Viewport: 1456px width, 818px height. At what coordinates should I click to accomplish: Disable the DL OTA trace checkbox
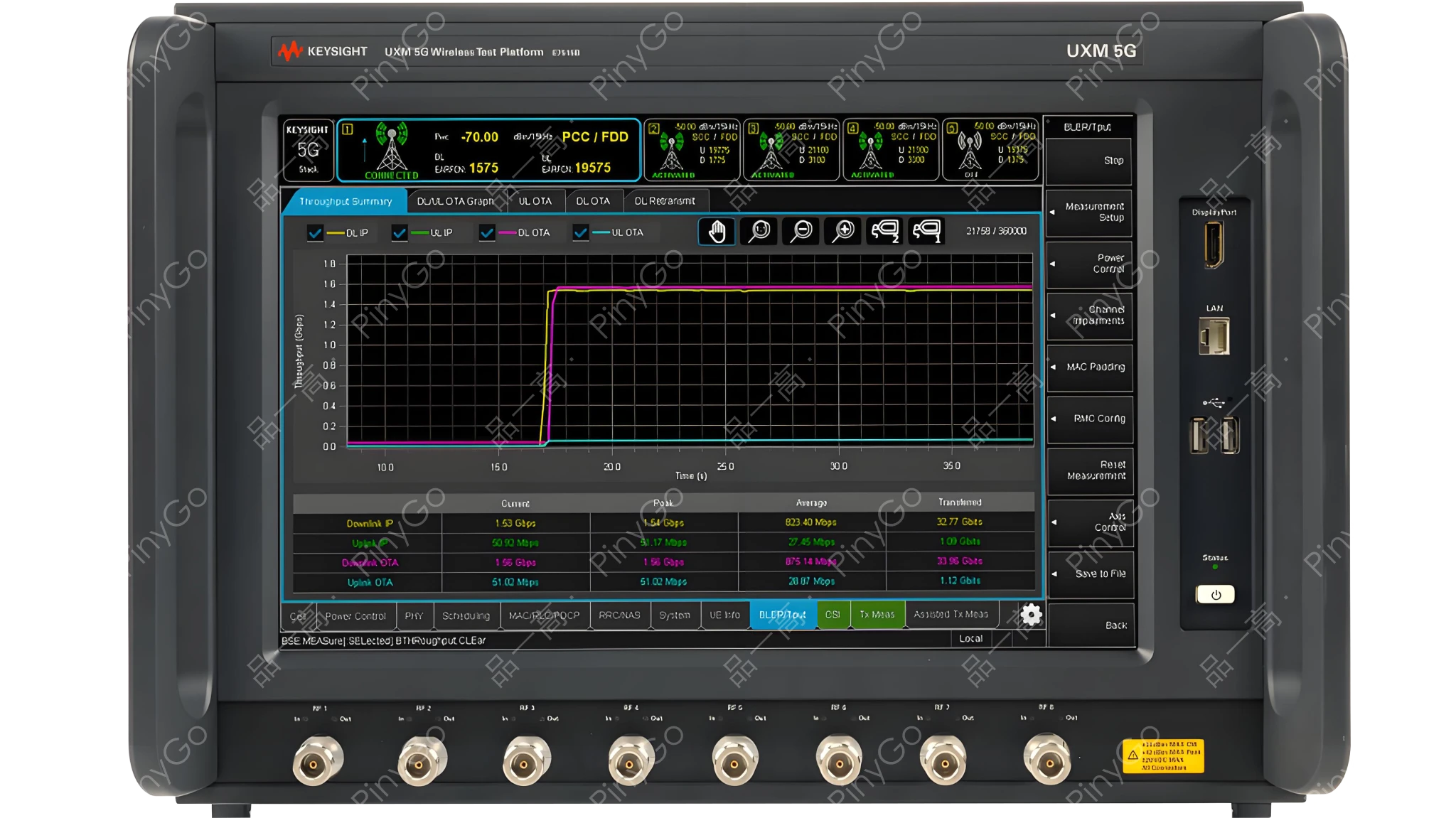(x=487, y=233)
